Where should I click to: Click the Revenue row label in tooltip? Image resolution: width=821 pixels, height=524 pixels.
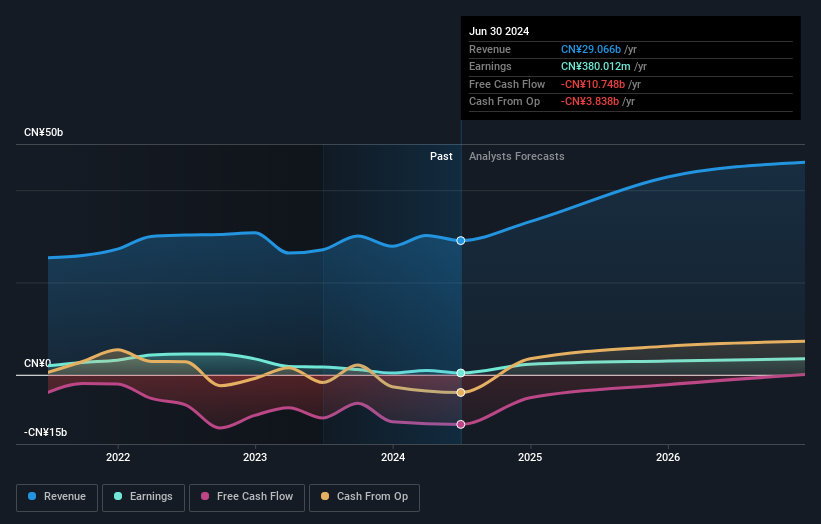tap(490, 49)
